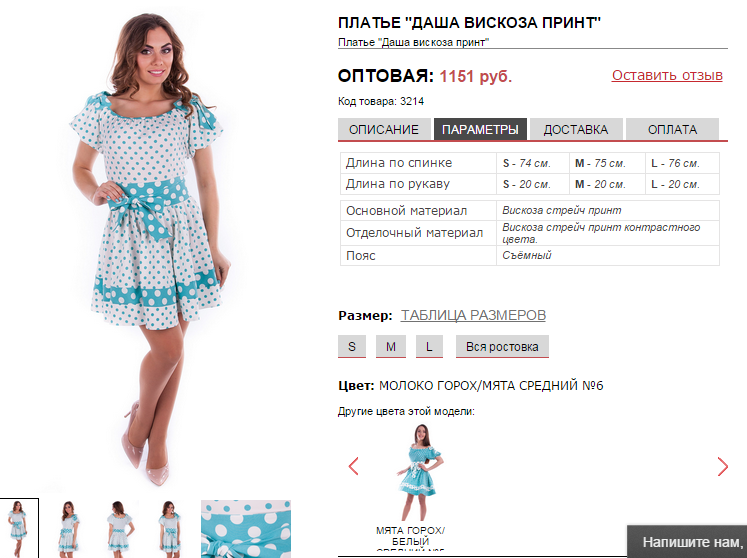Click the right arrow in color carousel
This screenshot has height=558, width=747.
point(723,466)
